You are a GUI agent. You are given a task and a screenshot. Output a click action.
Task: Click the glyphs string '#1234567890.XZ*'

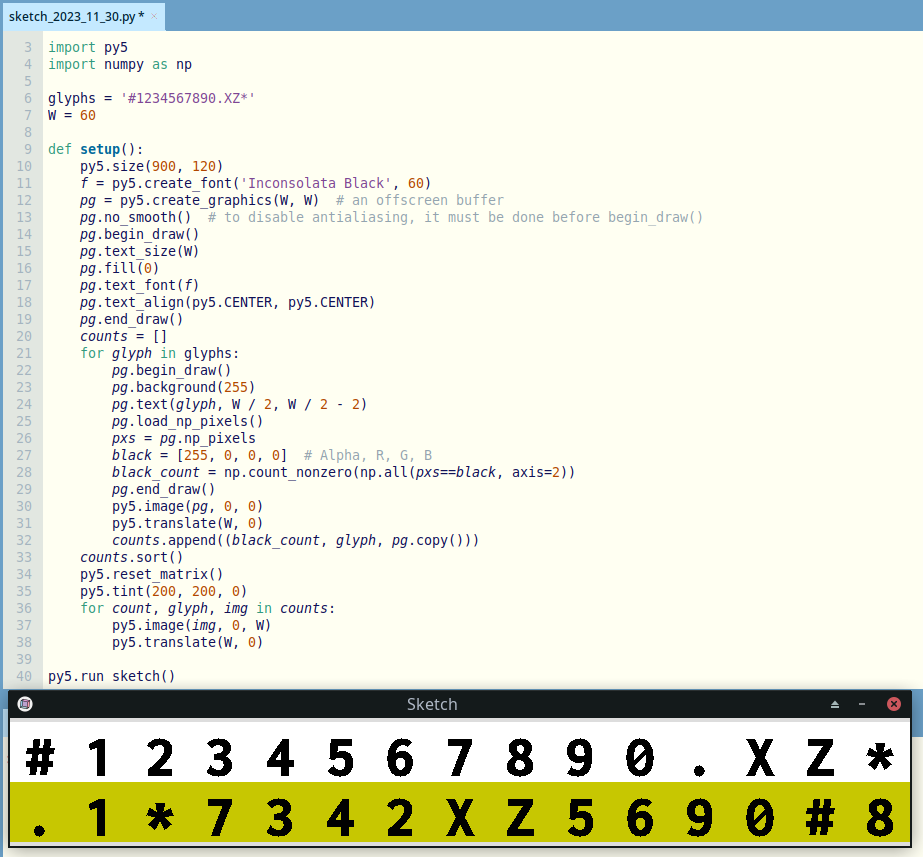tap(188, 98)
